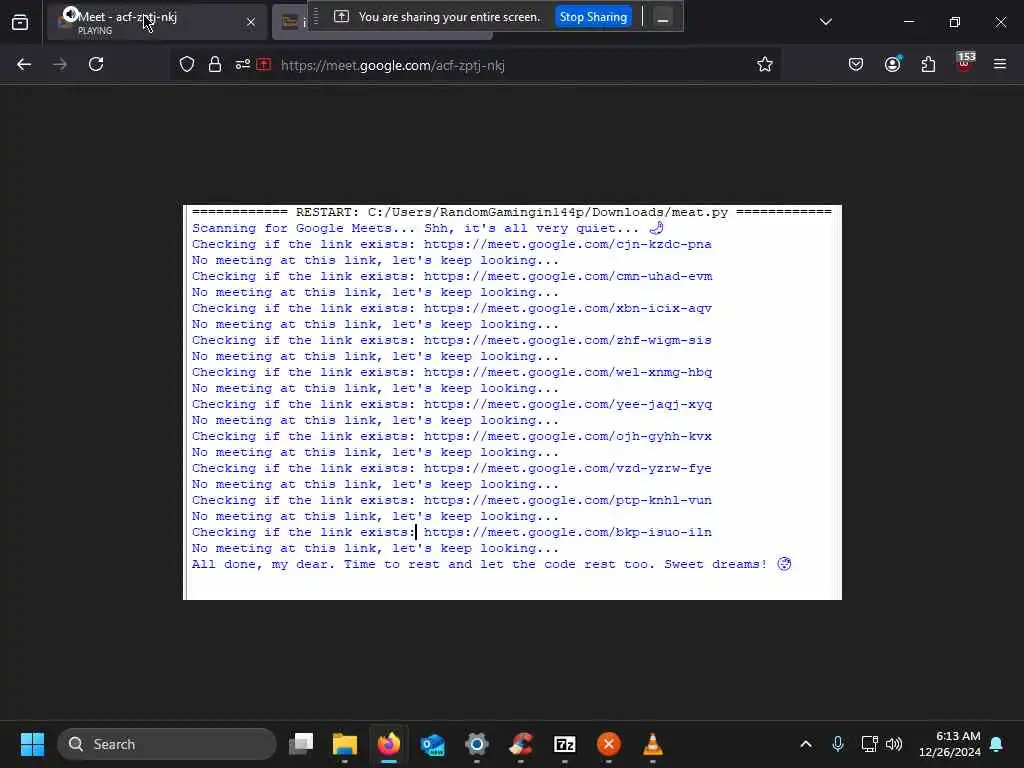This screenshot has width=1024, height=768.
Task: Click the ptp-knhl-vun link line
Action: pos(452,500)
